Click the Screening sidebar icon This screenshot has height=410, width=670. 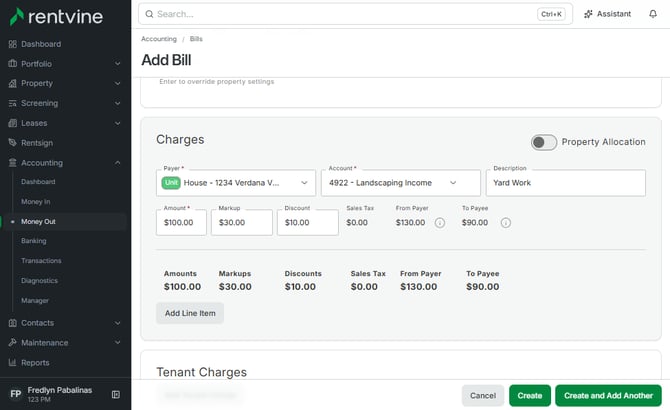point(12,103)
